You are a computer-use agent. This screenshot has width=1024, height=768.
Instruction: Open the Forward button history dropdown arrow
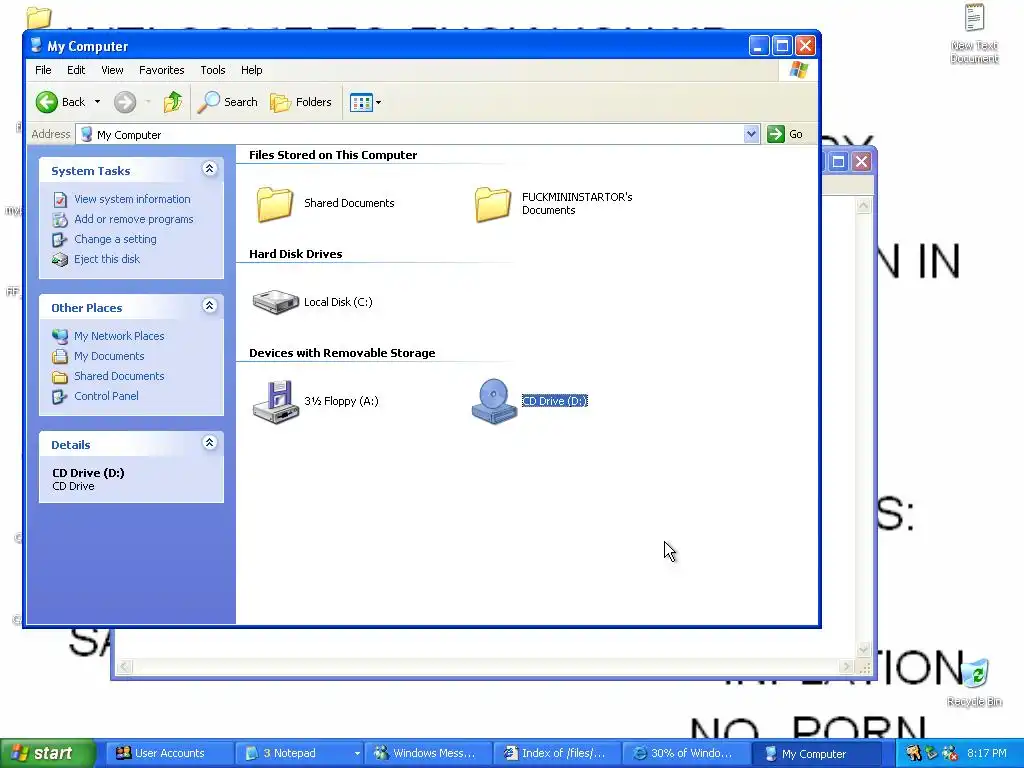[x=148, y=102]
